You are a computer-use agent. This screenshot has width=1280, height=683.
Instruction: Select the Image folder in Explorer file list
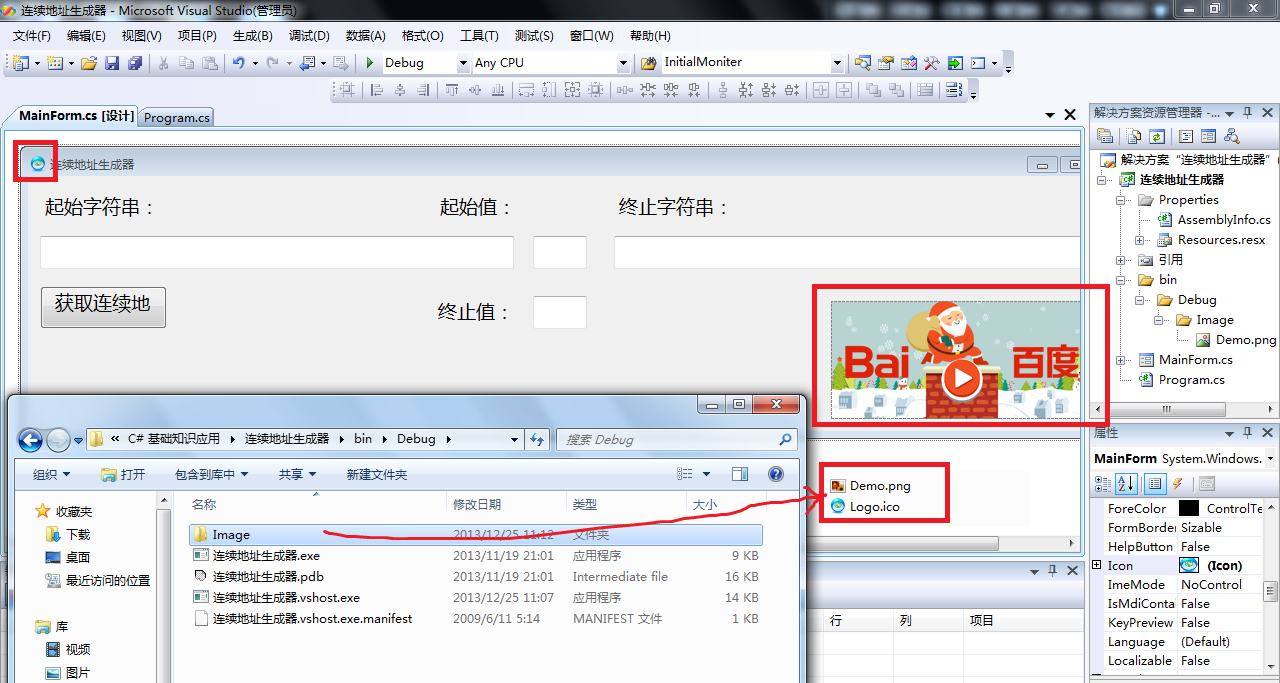click(x=476, y=535)
